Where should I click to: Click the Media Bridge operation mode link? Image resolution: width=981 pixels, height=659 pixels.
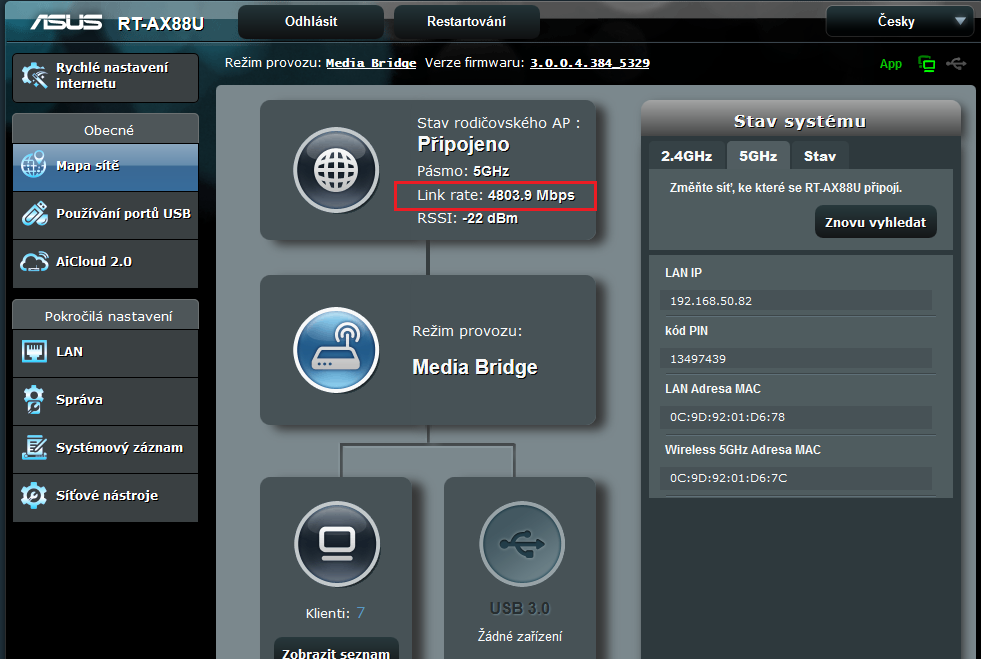[371, 63]
